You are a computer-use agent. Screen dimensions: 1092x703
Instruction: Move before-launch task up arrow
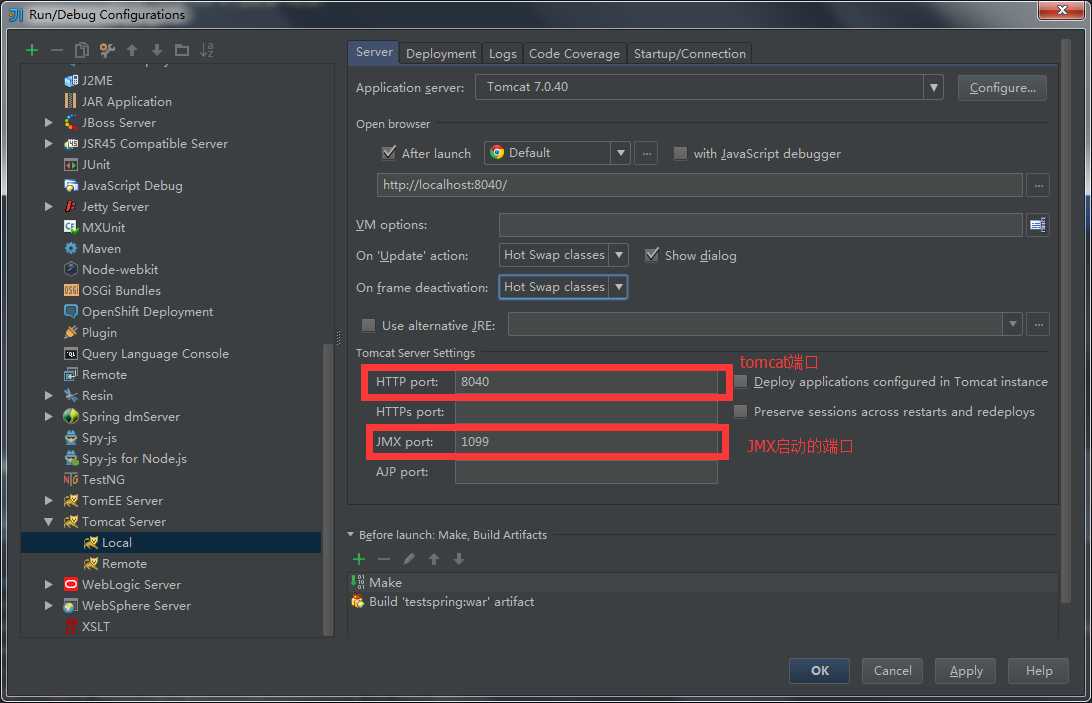pyautogui.click(x=434, y=559)
